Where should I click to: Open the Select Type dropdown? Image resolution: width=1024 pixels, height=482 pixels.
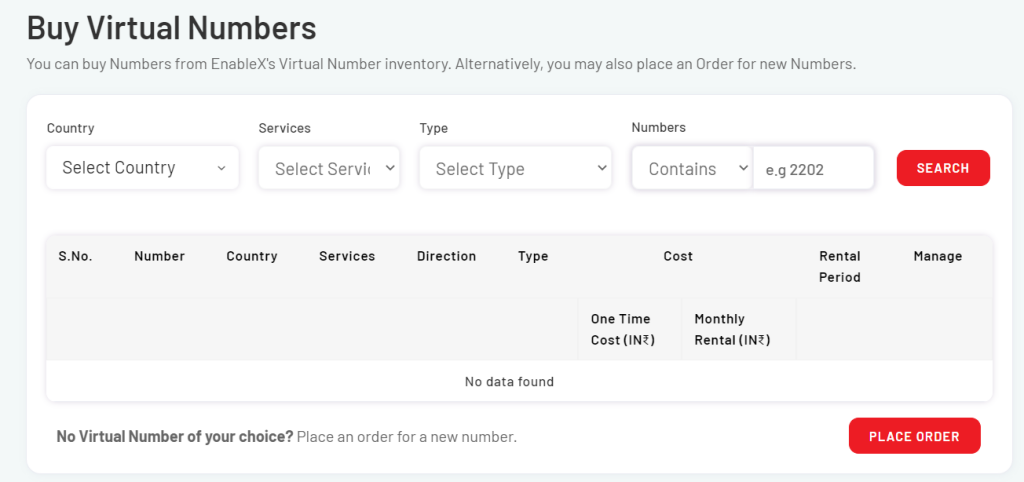click(x=515, y=168)
